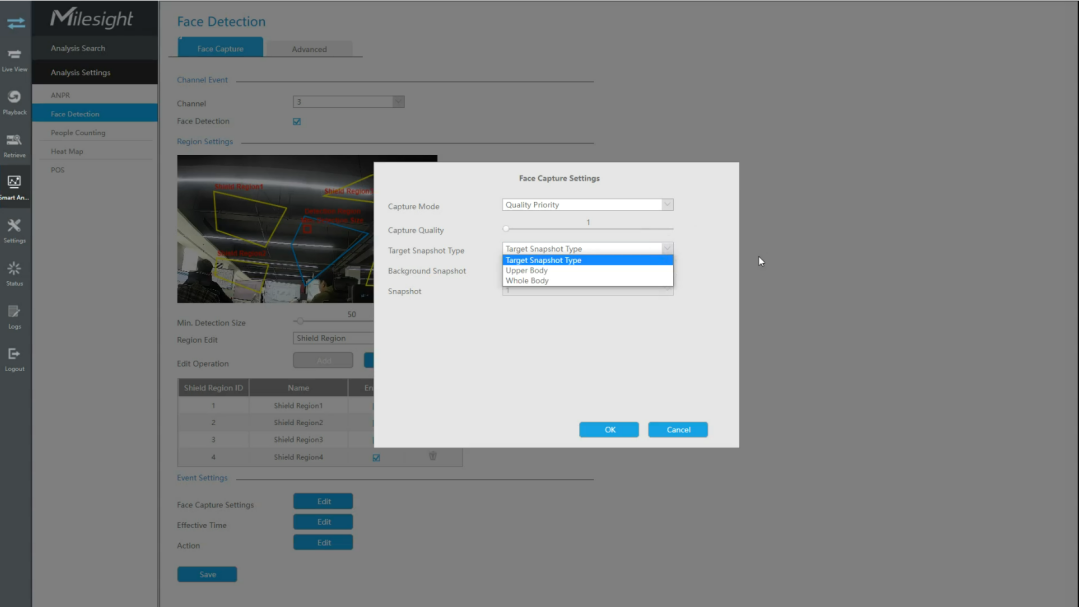Select Shield Region3 table row name
The width and height of the screenshot is (1079, 607).
[x=298, y=439]
